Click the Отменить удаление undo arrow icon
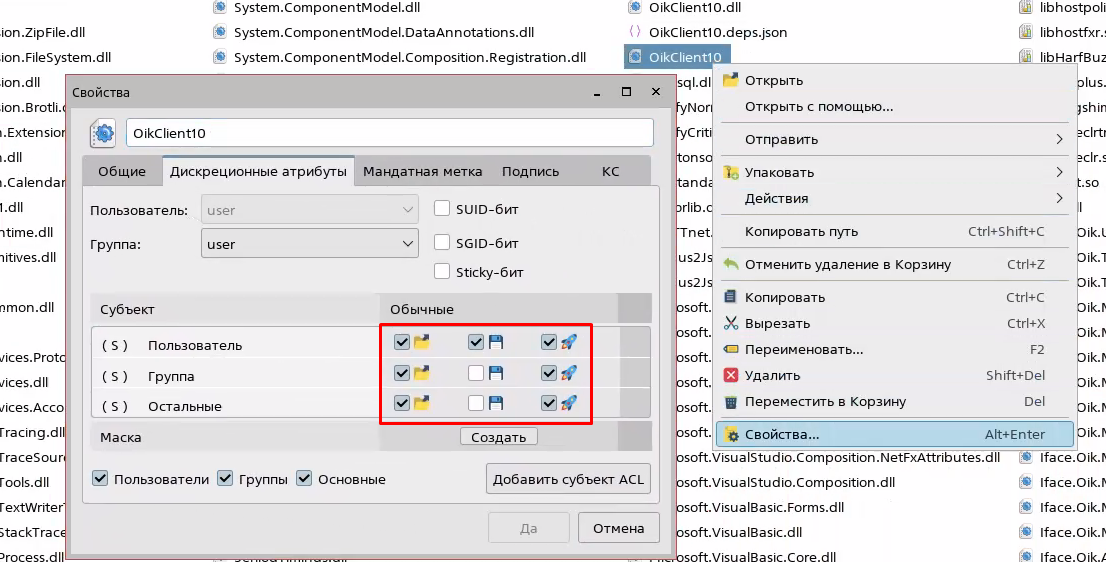1106x562 pixels. point(731,265)
